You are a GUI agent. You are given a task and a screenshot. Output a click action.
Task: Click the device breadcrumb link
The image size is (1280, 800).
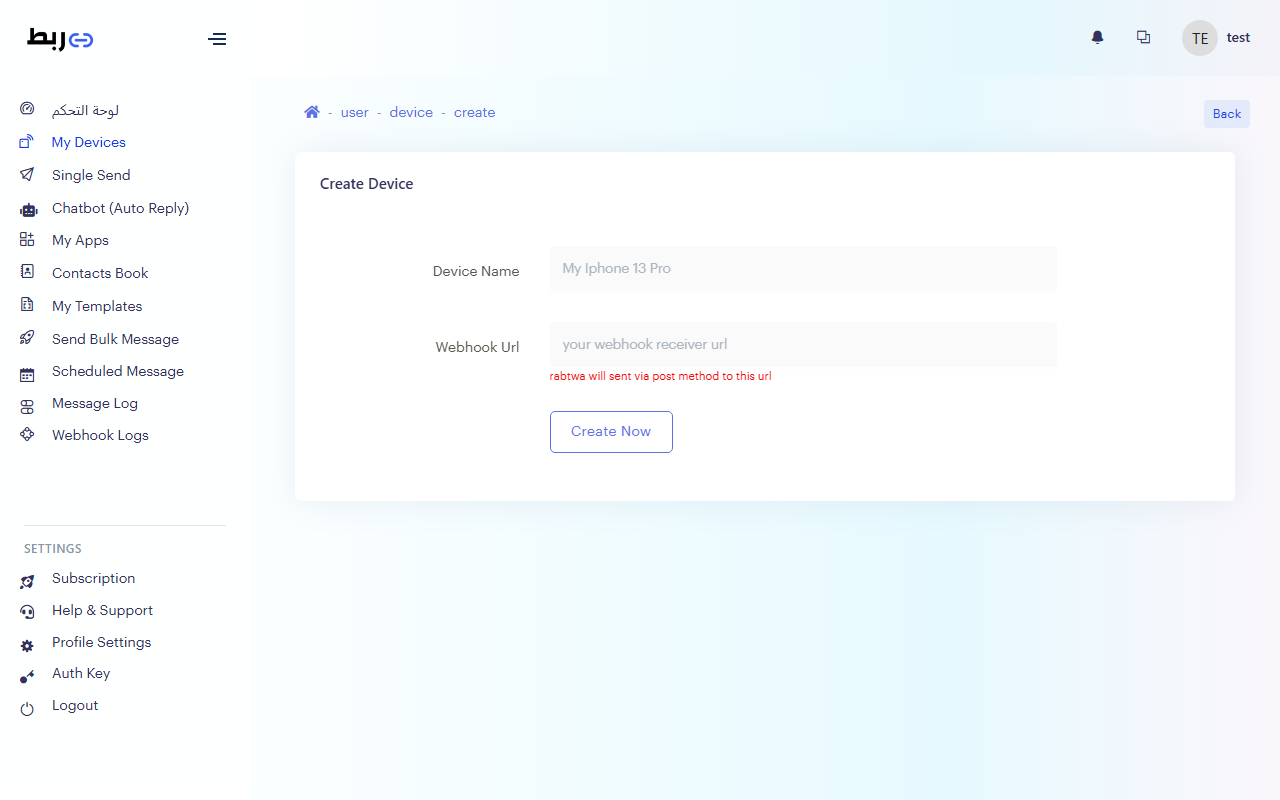coord(411,113)
